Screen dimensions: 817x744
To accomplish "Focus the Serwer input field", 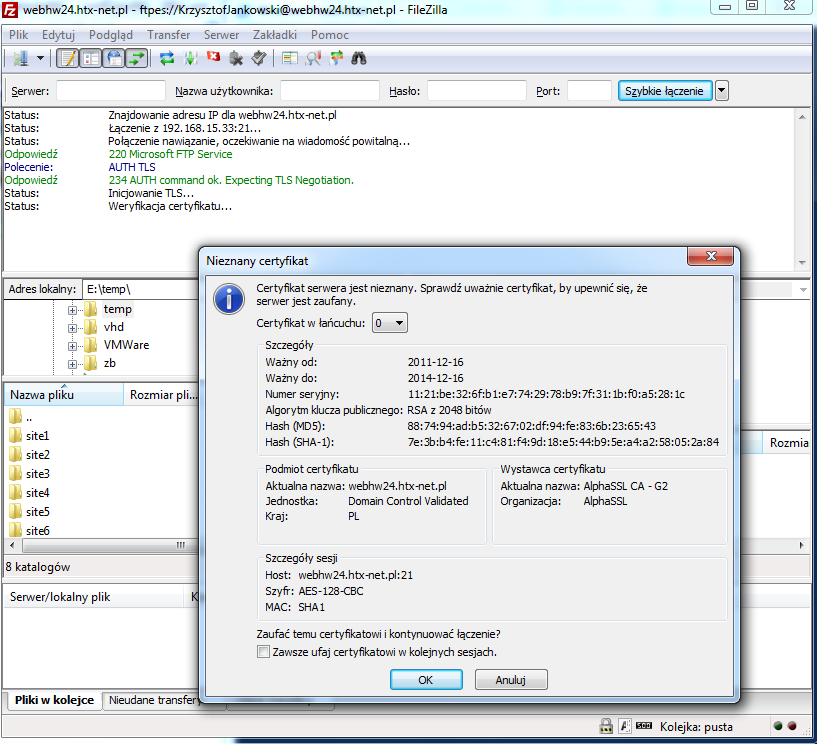I will coord(110,91).
